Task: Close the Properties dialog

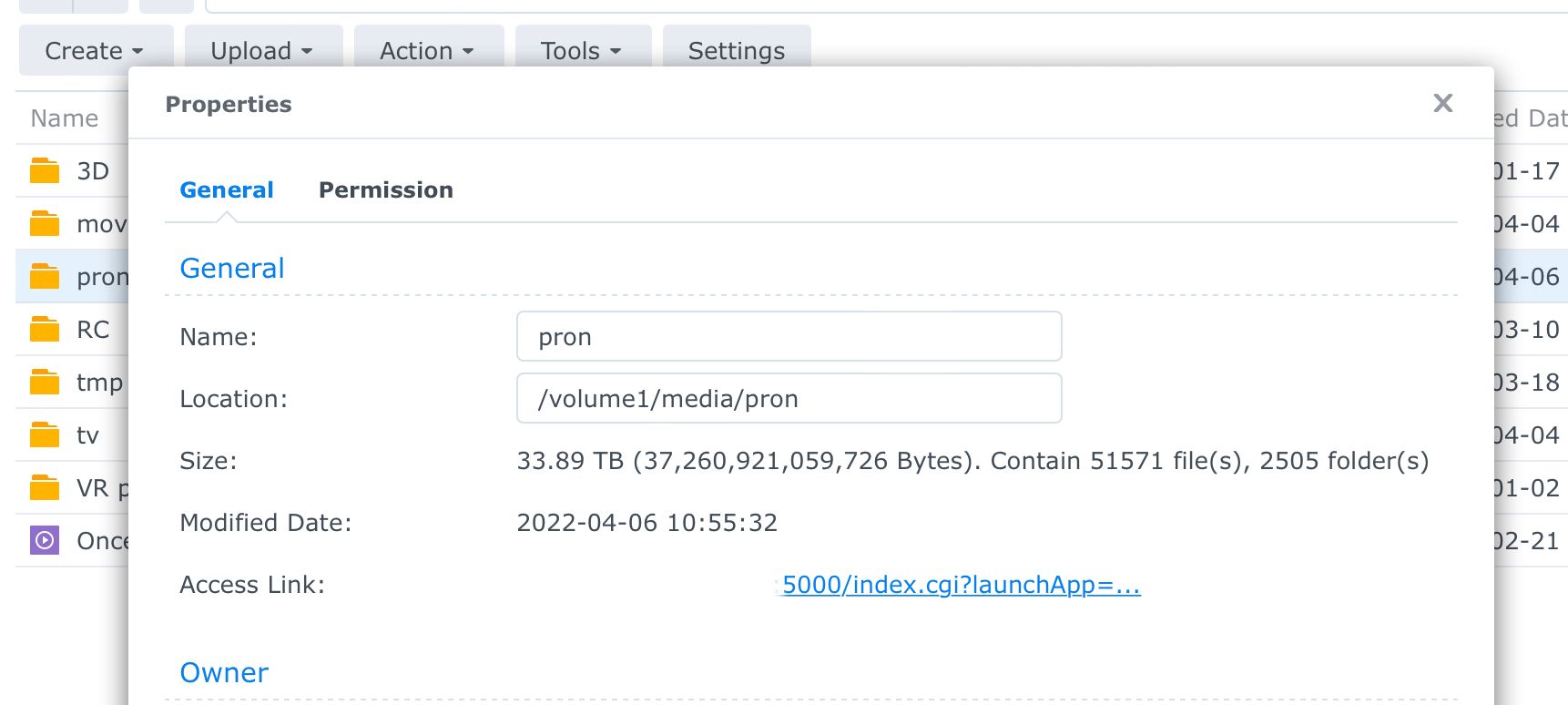Action: [x=1443, y=104]
